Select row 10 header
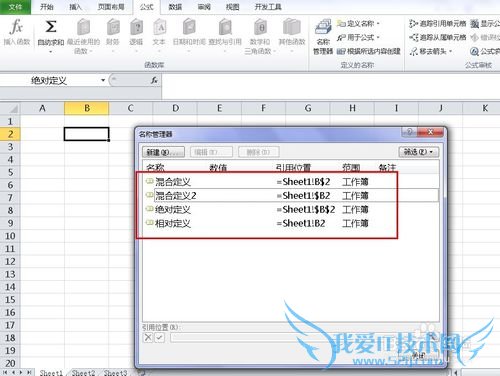The width and height of the screenshot is (500, 376). point(10,236)
